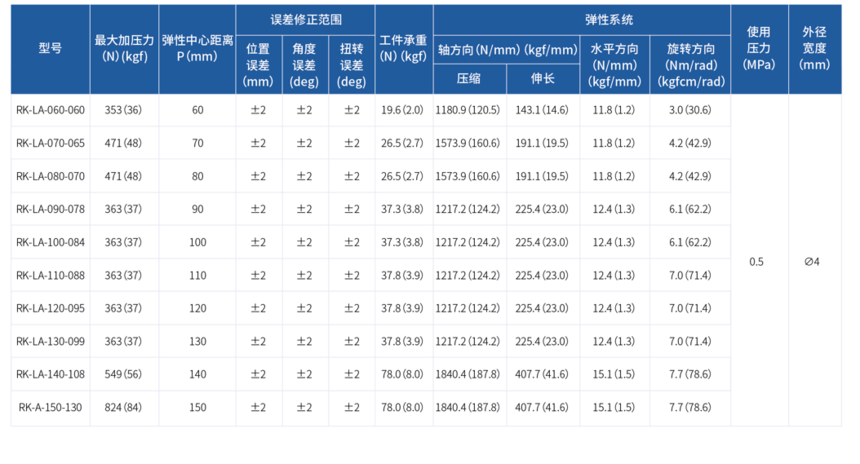860x464 pixels.
Task: Click the 最大加压力 (N)(kgf) header
Action: pos(125,48)
